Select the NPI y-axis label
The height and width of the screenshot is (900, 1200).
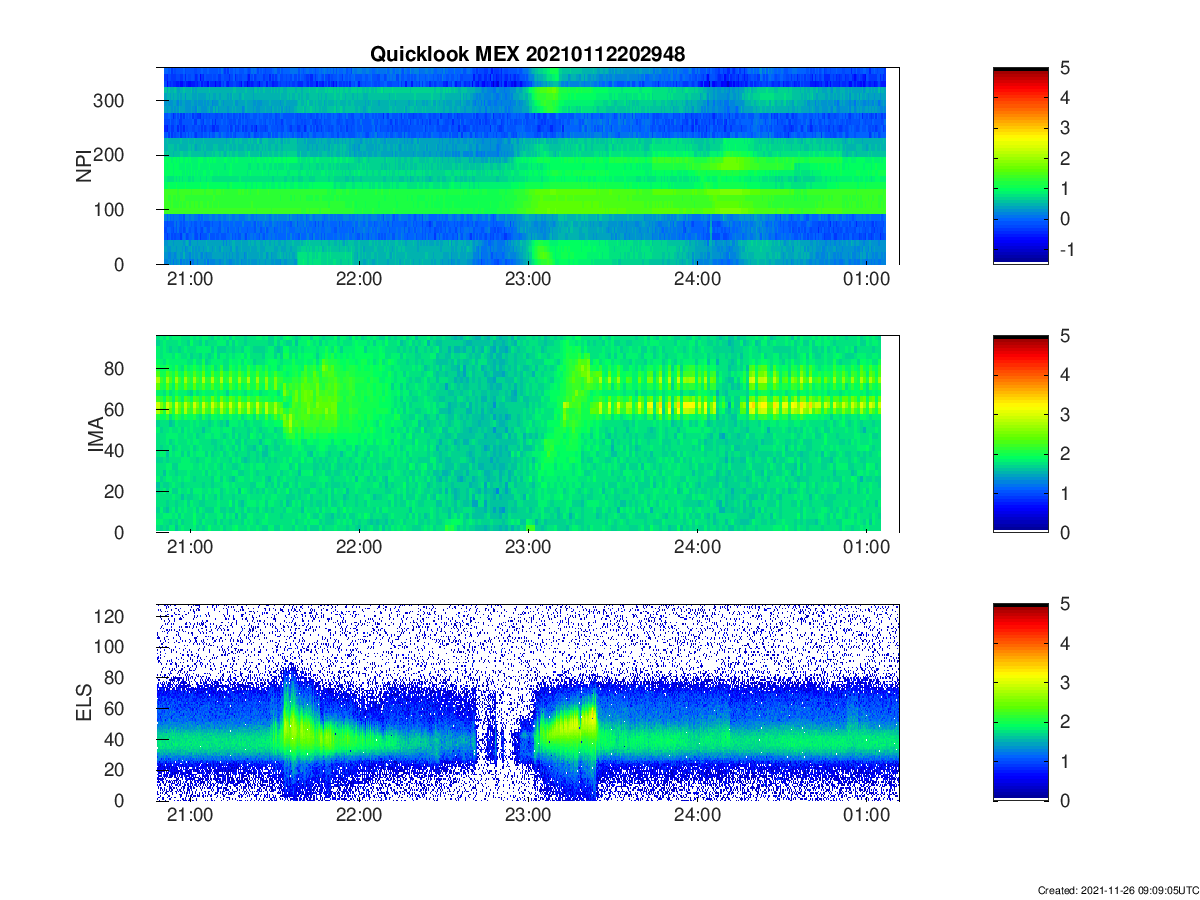tap(84, 165)
